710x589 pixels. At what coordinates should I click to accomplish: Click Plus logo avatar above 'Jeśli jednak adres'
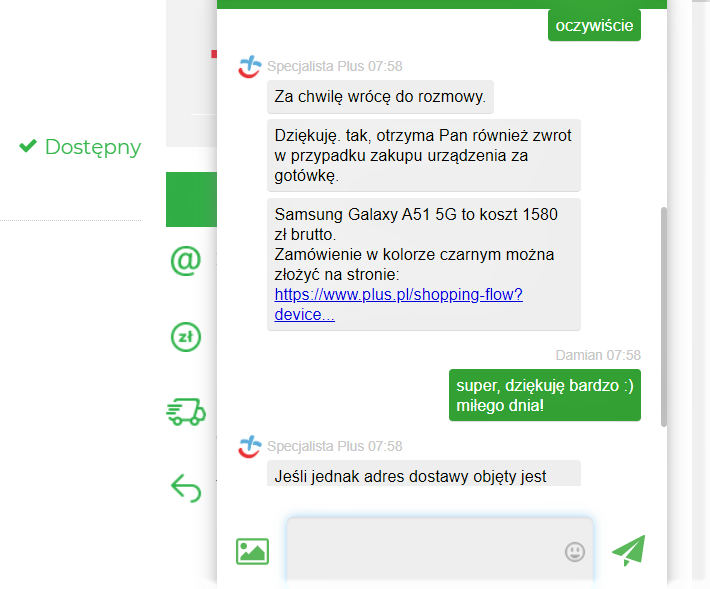pos(249,447)
